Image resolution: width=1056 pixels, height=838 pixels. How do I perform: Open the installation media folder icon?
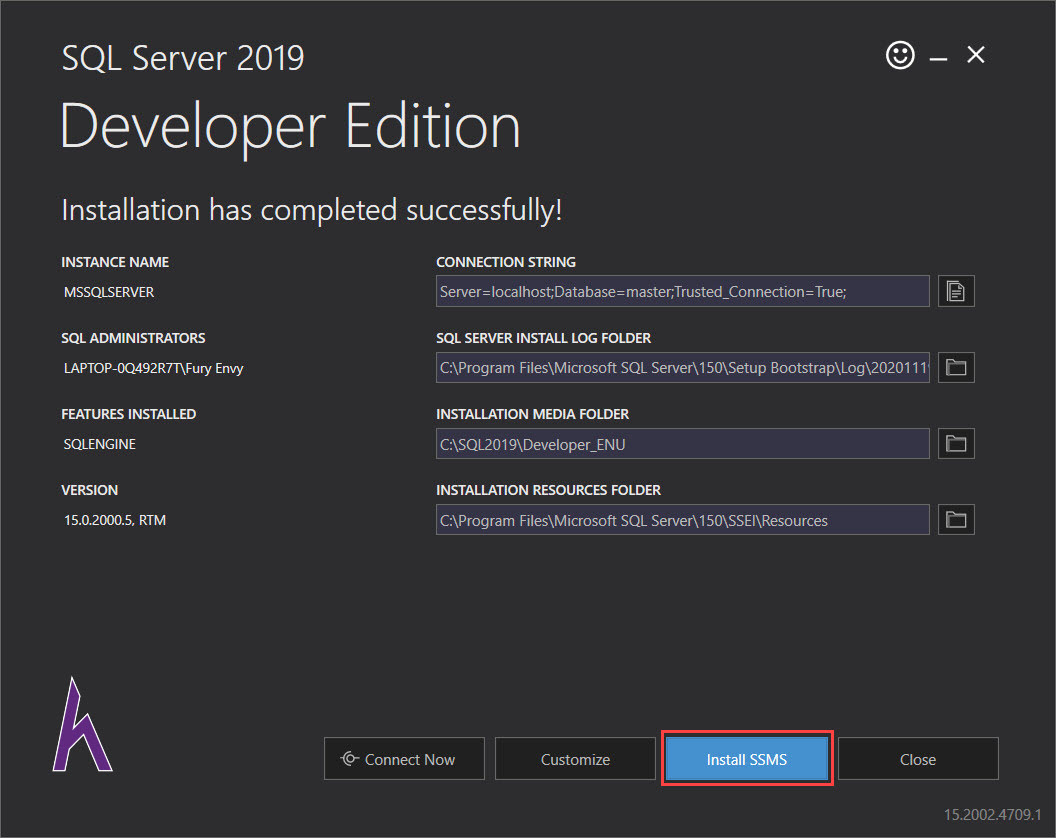click(956, 443)
